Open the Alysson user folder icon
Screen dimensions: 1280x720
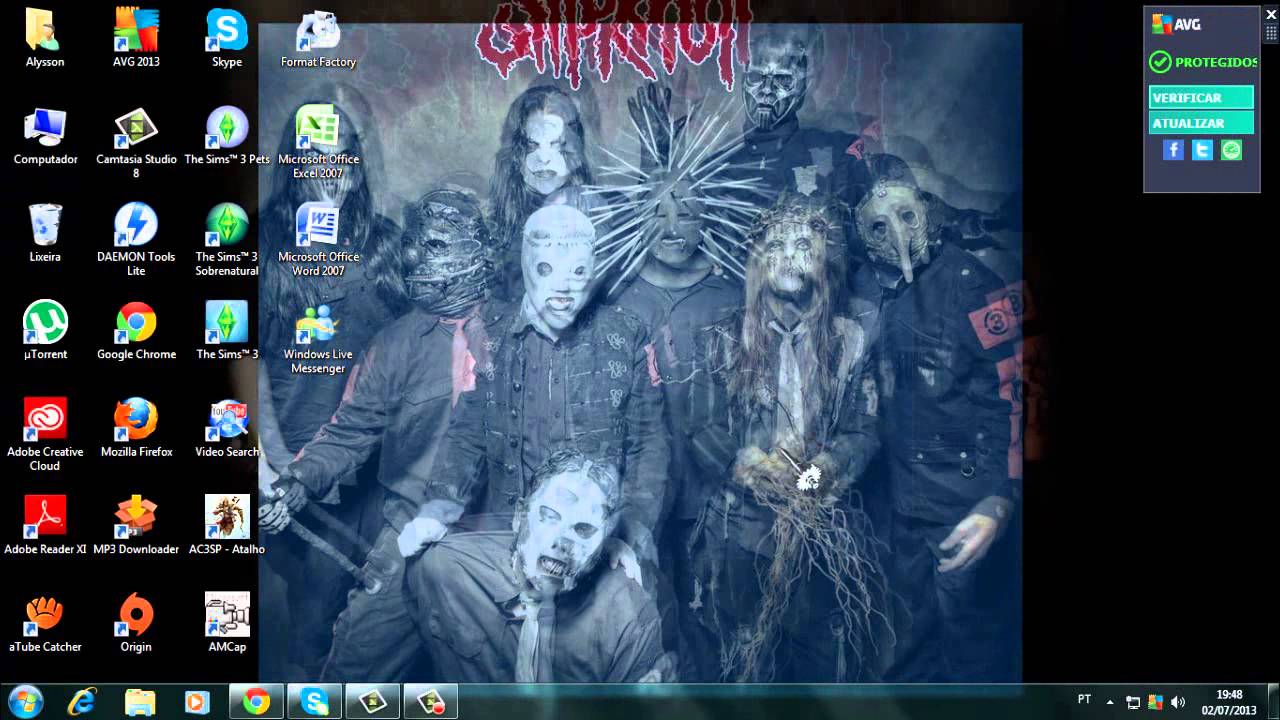coord(45,38)
